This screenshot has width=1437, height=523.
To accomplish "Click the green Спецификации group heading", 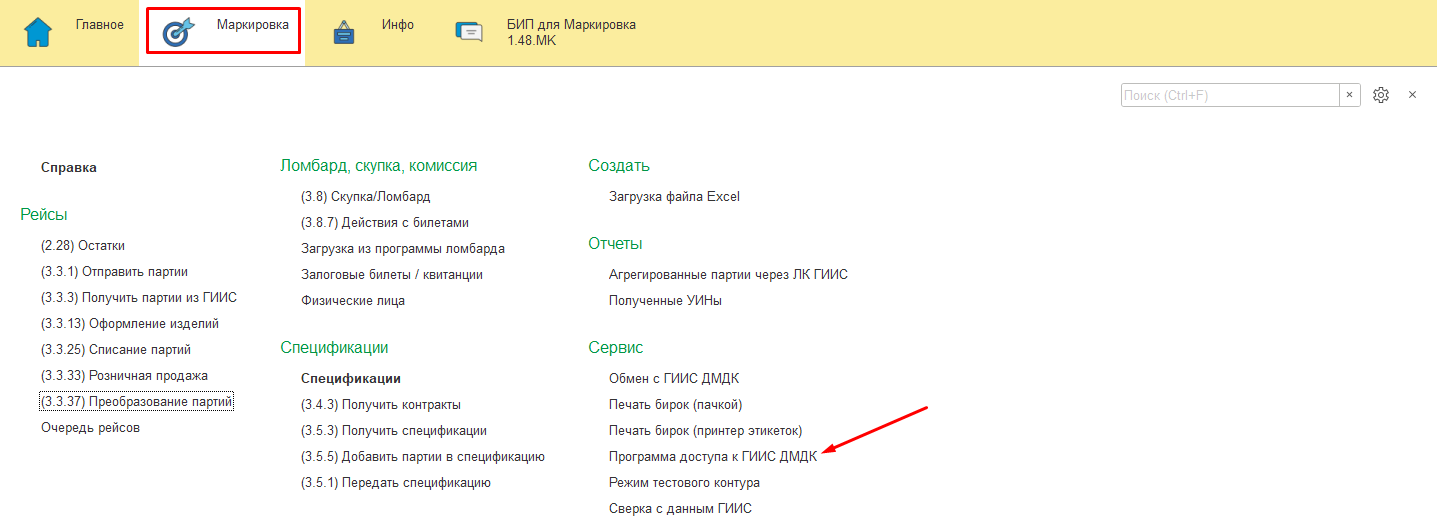I will tap(334, 348).
